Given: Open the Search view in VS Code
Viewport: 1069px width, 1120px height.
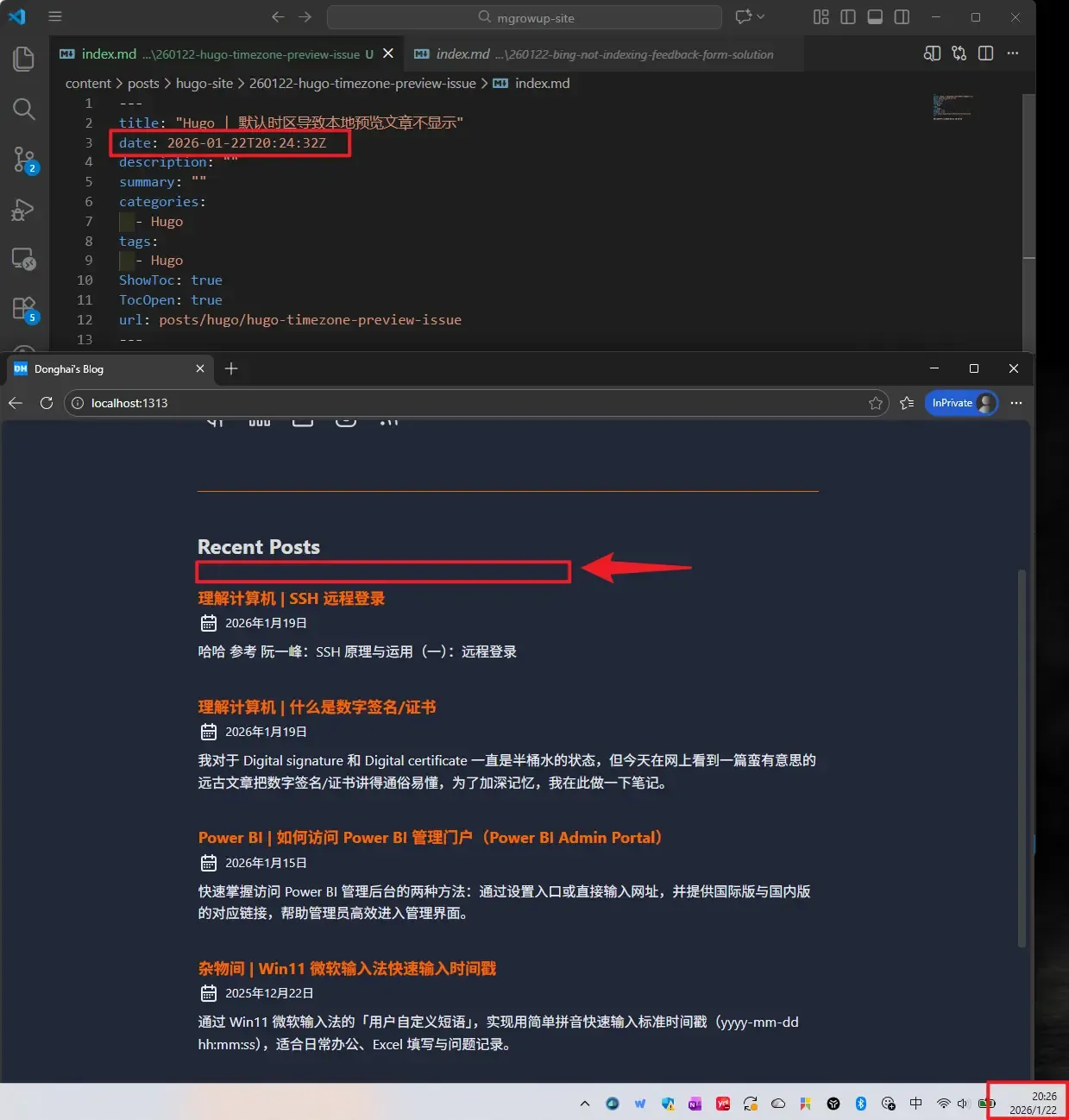Looking at the screenshot, I should [x=23, y=109].
